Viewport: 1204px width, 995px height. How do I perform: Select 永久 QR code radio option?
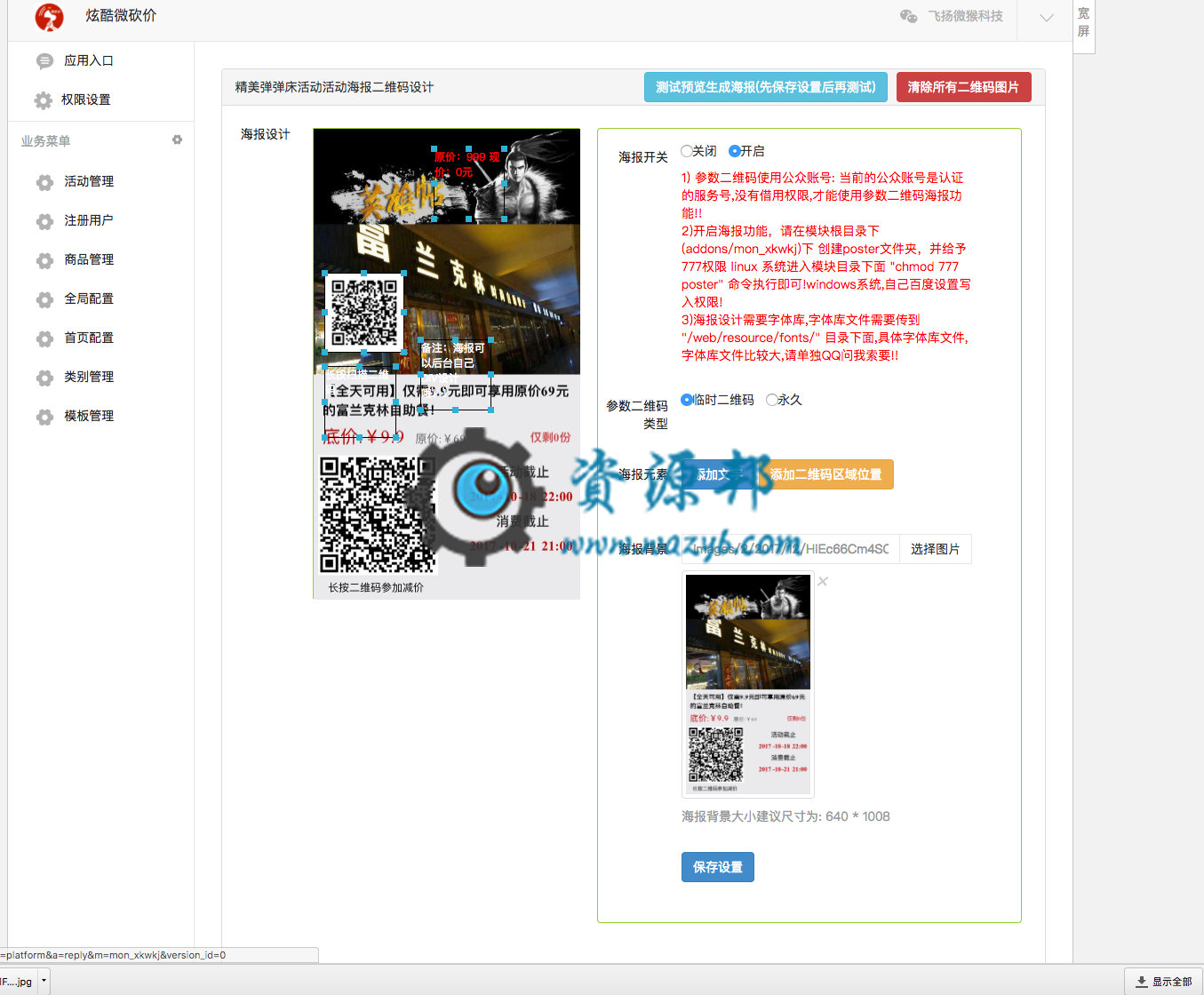pyautogui.click(x=771, y=400)
